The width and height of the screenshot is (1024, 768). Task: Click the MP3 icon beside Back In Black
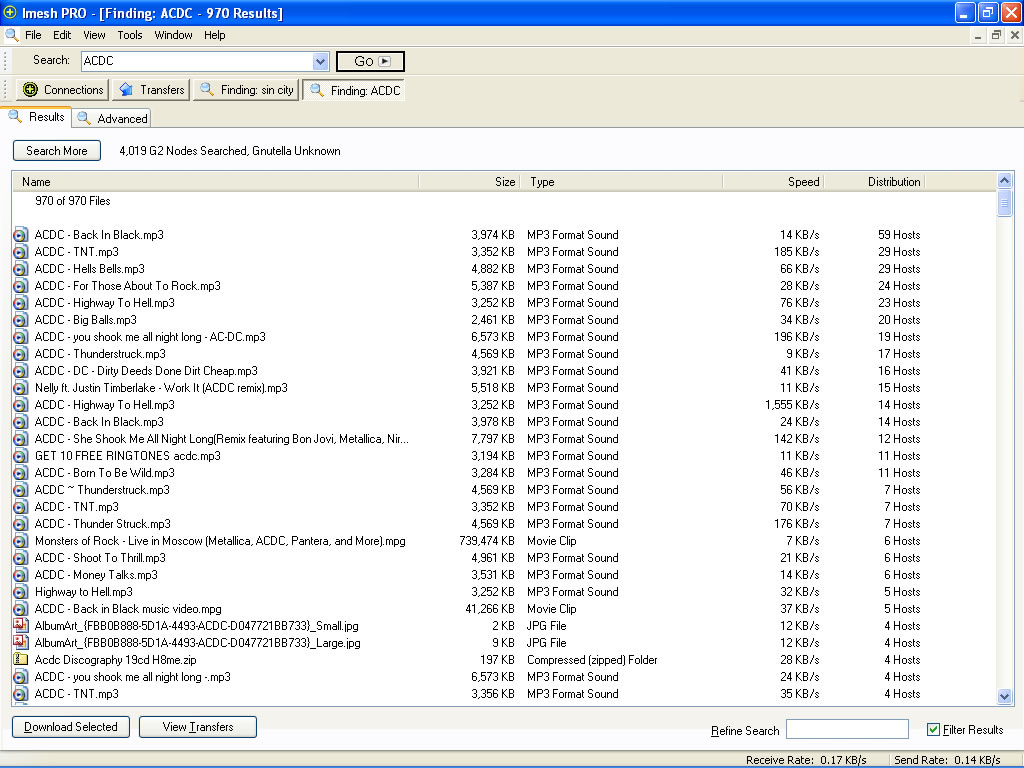[20, 235]
